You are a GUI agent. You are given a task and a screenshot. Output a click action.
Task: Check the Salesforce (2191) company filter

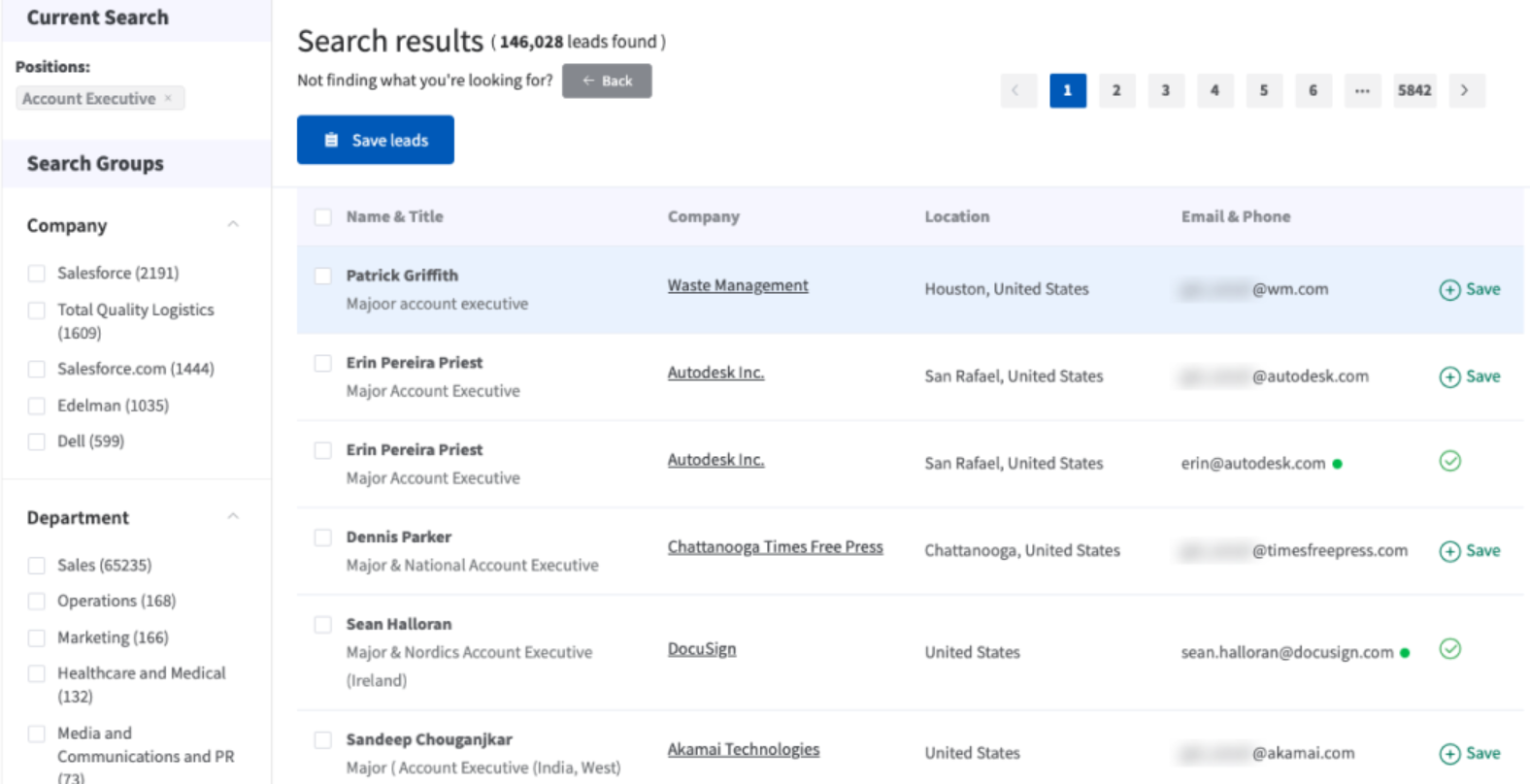click(37, 274)
